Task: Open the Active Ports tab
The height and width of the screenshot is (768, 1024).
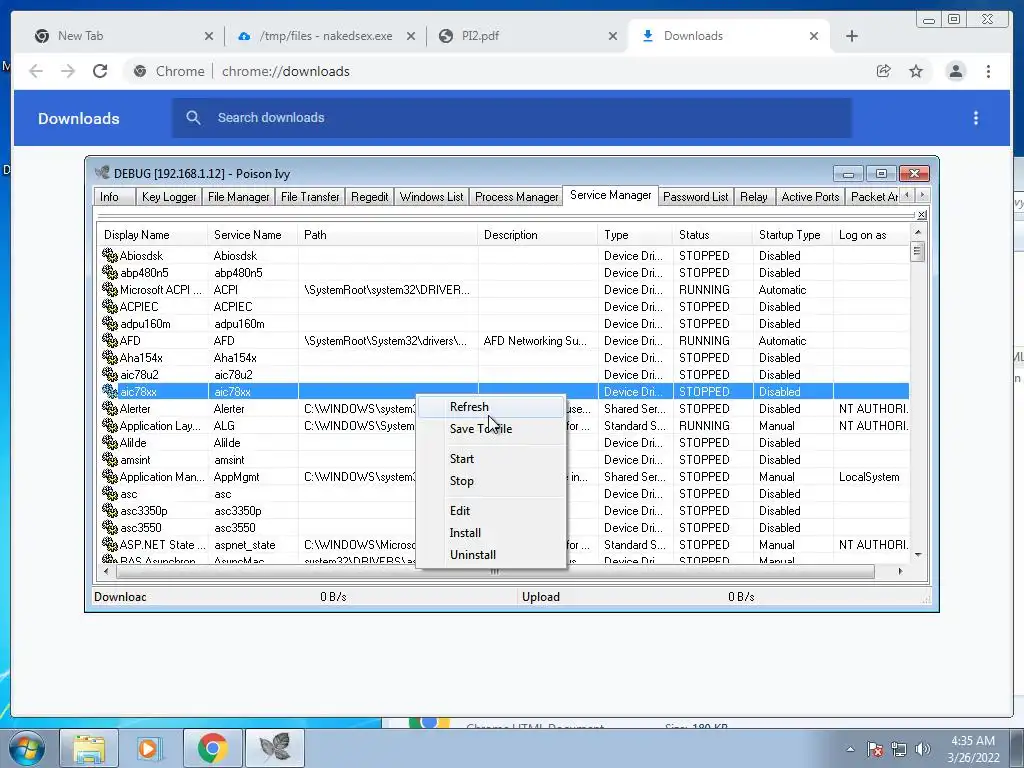Action: point(810,197)
